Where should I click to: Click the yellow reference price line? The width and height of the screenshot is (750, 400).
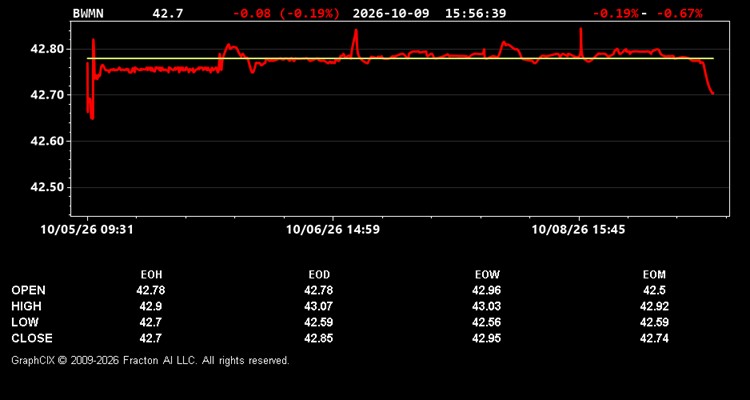pyautogui.click(x=400, y=58)
